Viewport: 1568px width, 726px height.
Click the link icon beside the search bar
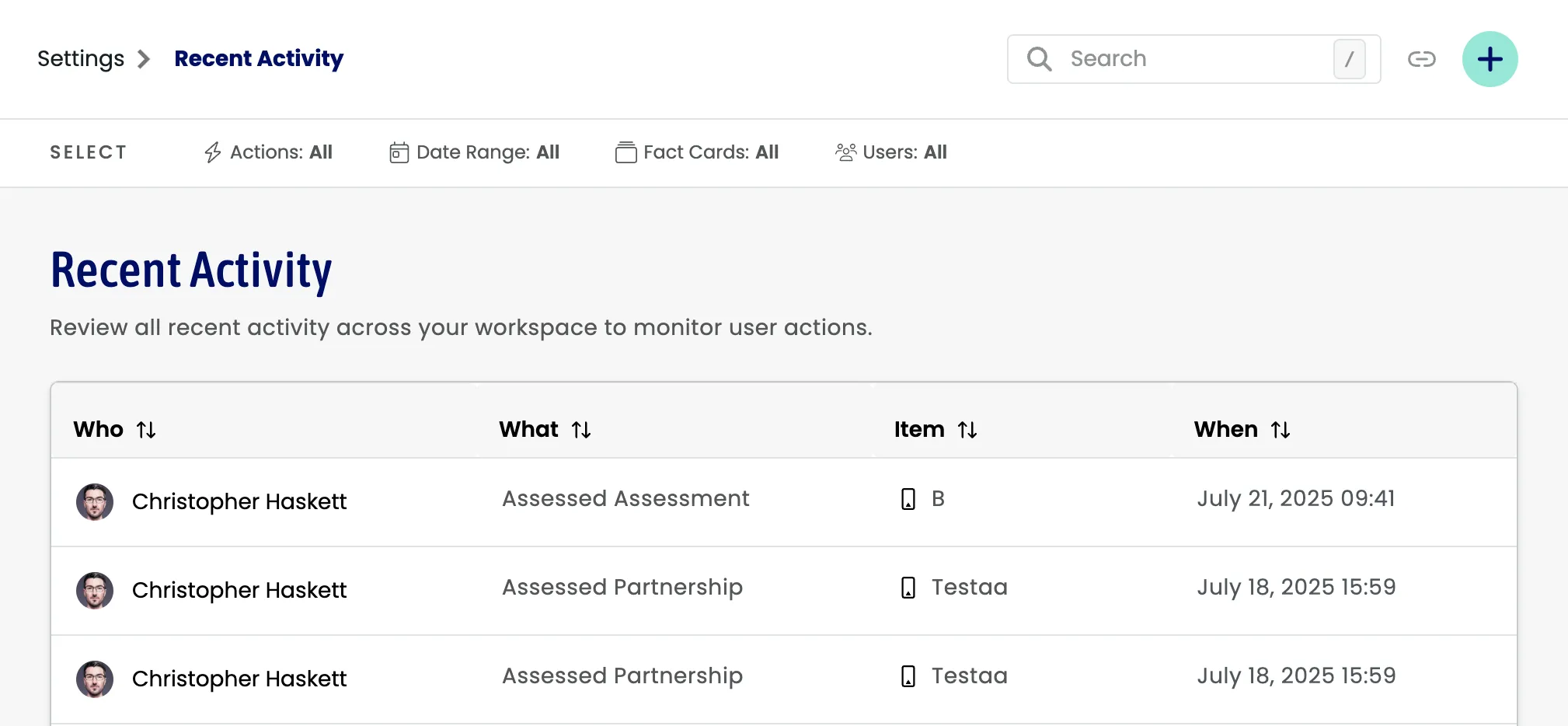1422,58
